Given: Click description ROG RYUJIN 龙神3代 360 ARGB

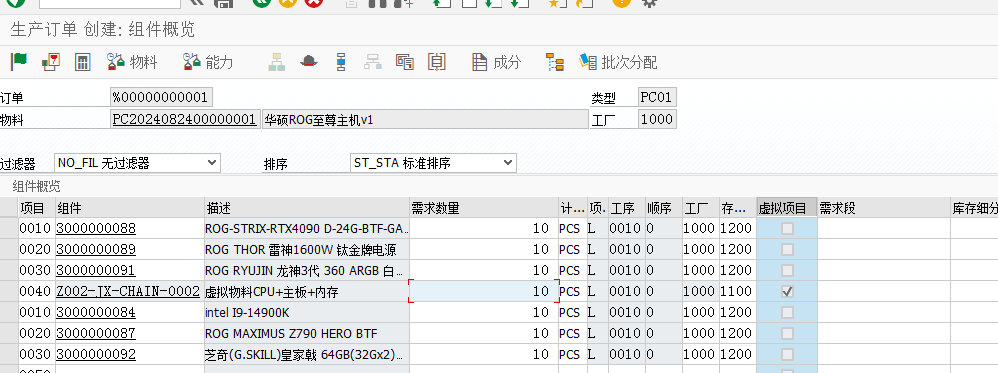Looking at the screenshot, I should point(307,270).
